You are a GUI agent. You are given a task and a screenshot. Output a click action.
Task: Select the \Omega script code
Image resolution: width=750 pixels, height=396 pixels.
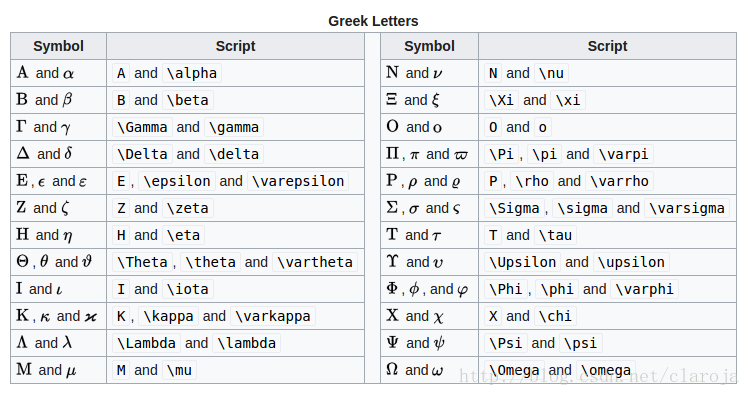point(514,370)
